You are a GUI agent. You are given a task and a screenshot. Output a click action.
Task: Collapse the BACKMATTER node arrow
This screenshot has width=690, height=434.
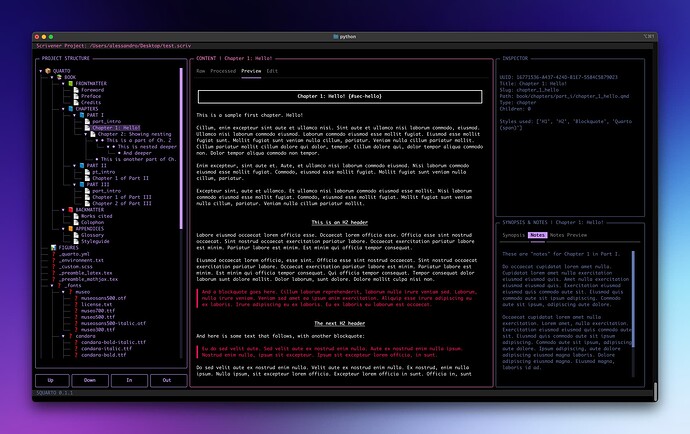[63, 210]
